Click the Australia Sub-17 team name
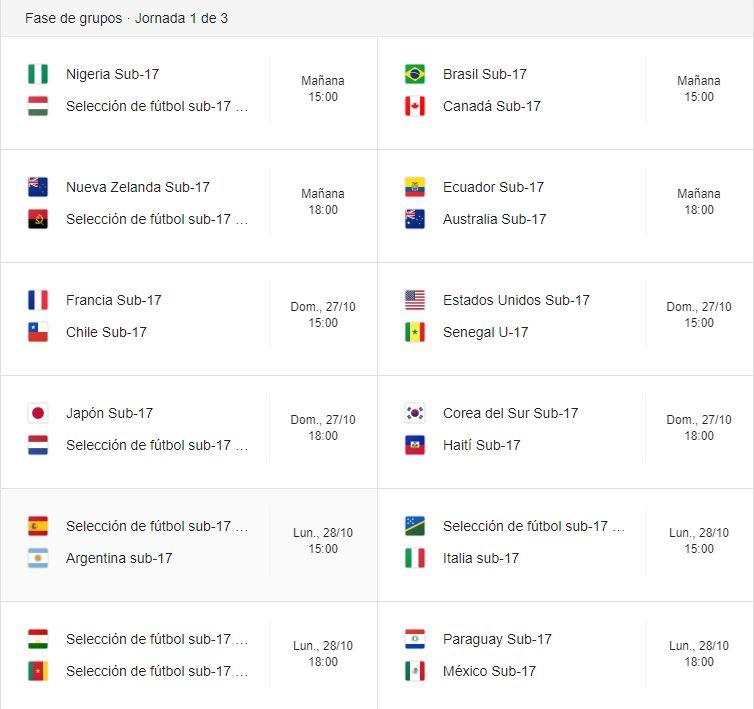The width and height of the screenshot is (754, 709). (x=494, y=219)
